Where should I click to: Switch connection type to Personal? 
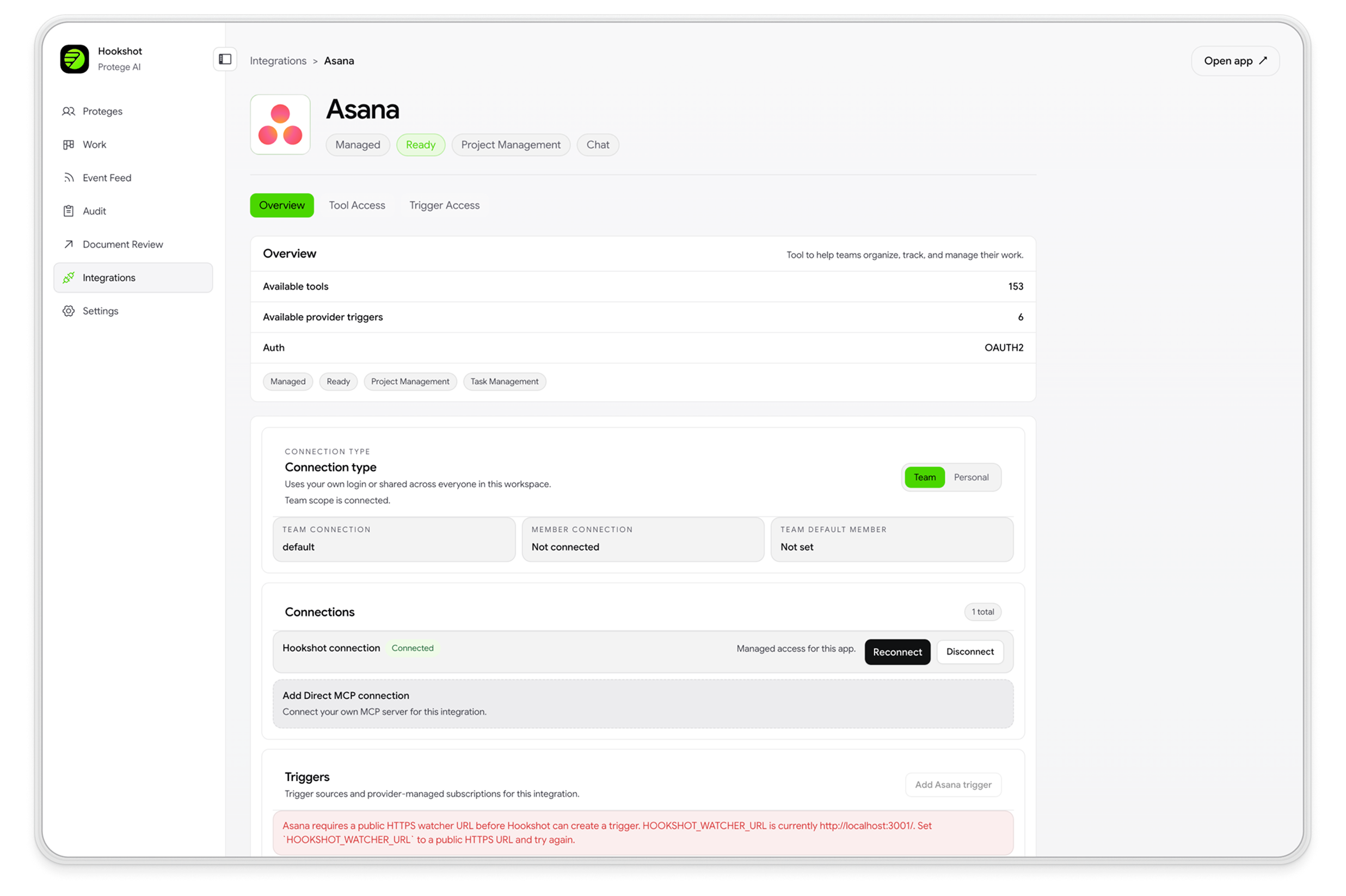[970, 477]
